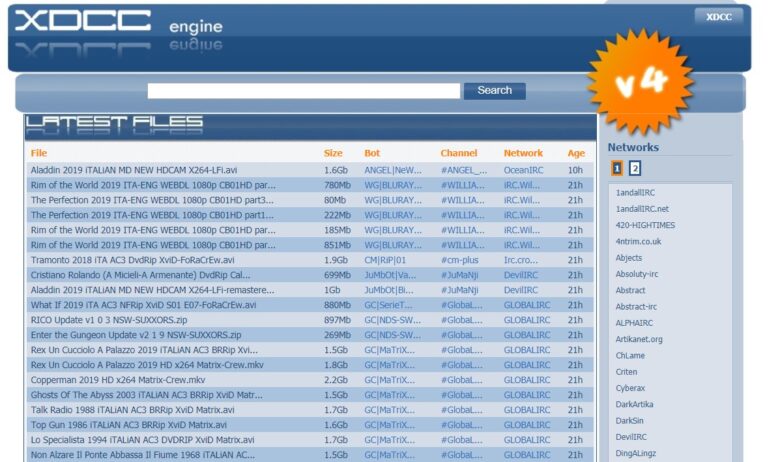The height and width of the screenshot is (462, 780).
Task: Sort table by Bot column header
Action: point(372,153)
